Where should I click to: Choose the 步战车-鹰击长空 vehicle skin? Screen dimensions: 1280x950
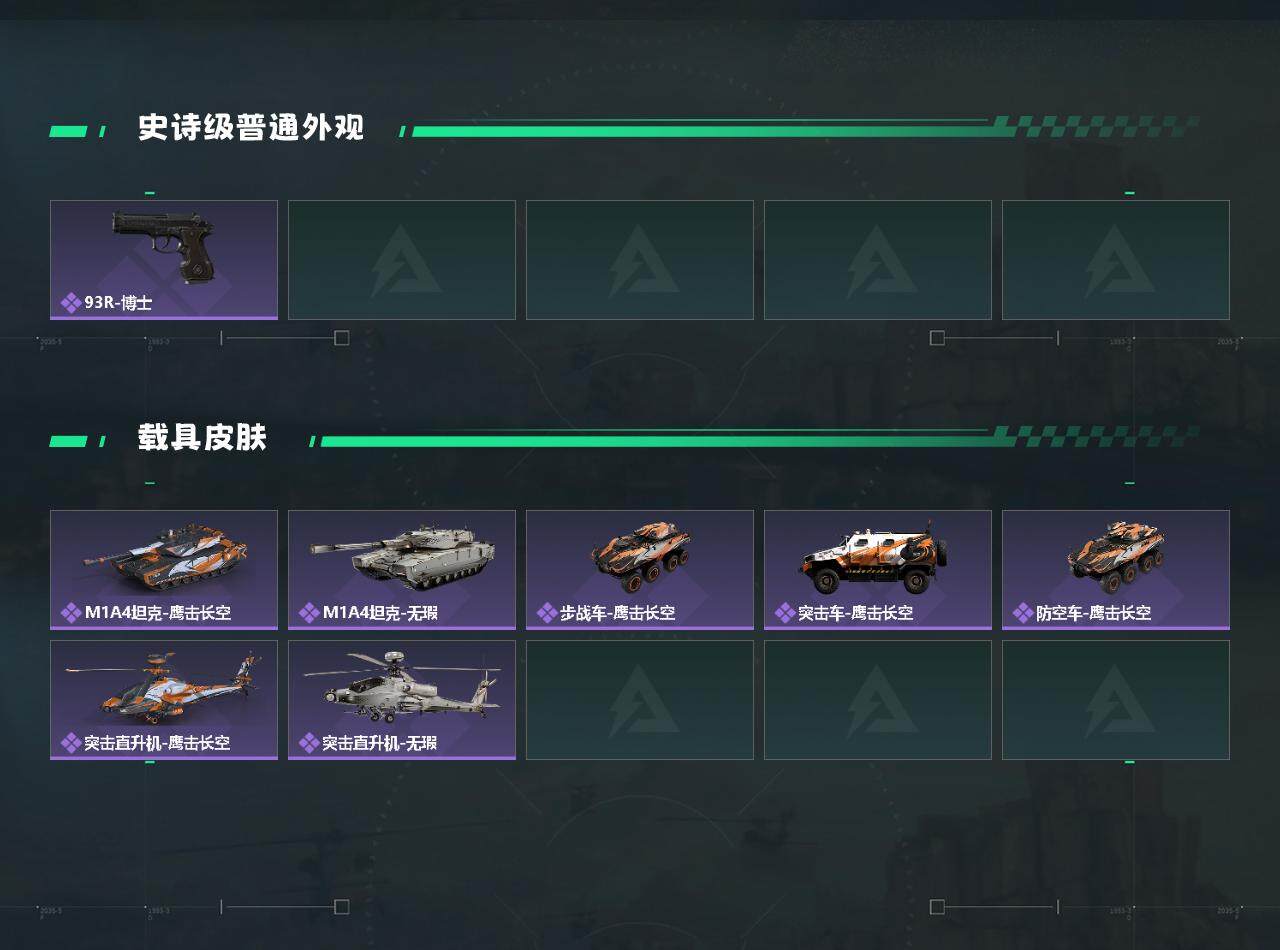[640, 570]
